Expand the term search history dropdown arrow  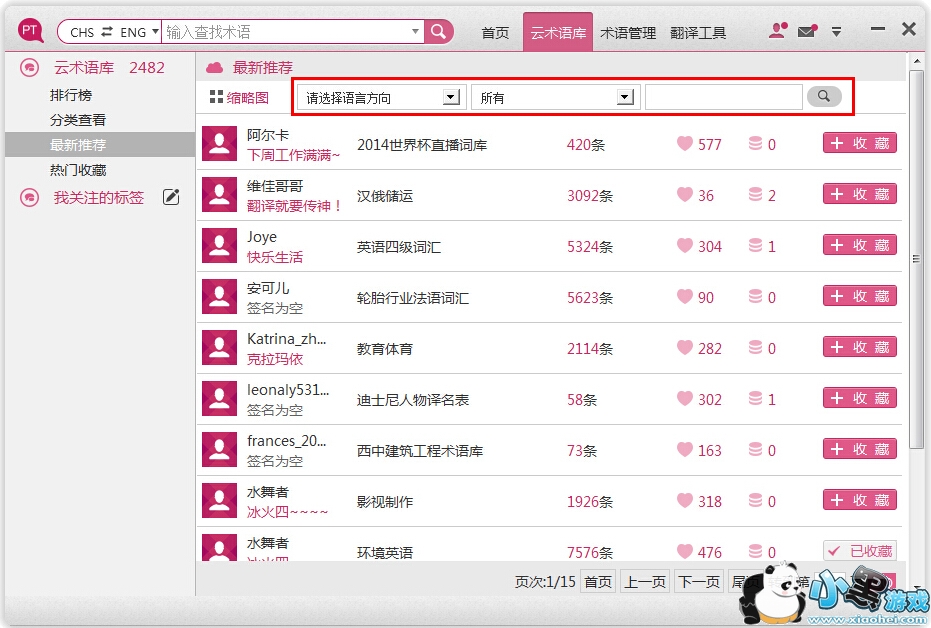(x=416, y=31)
